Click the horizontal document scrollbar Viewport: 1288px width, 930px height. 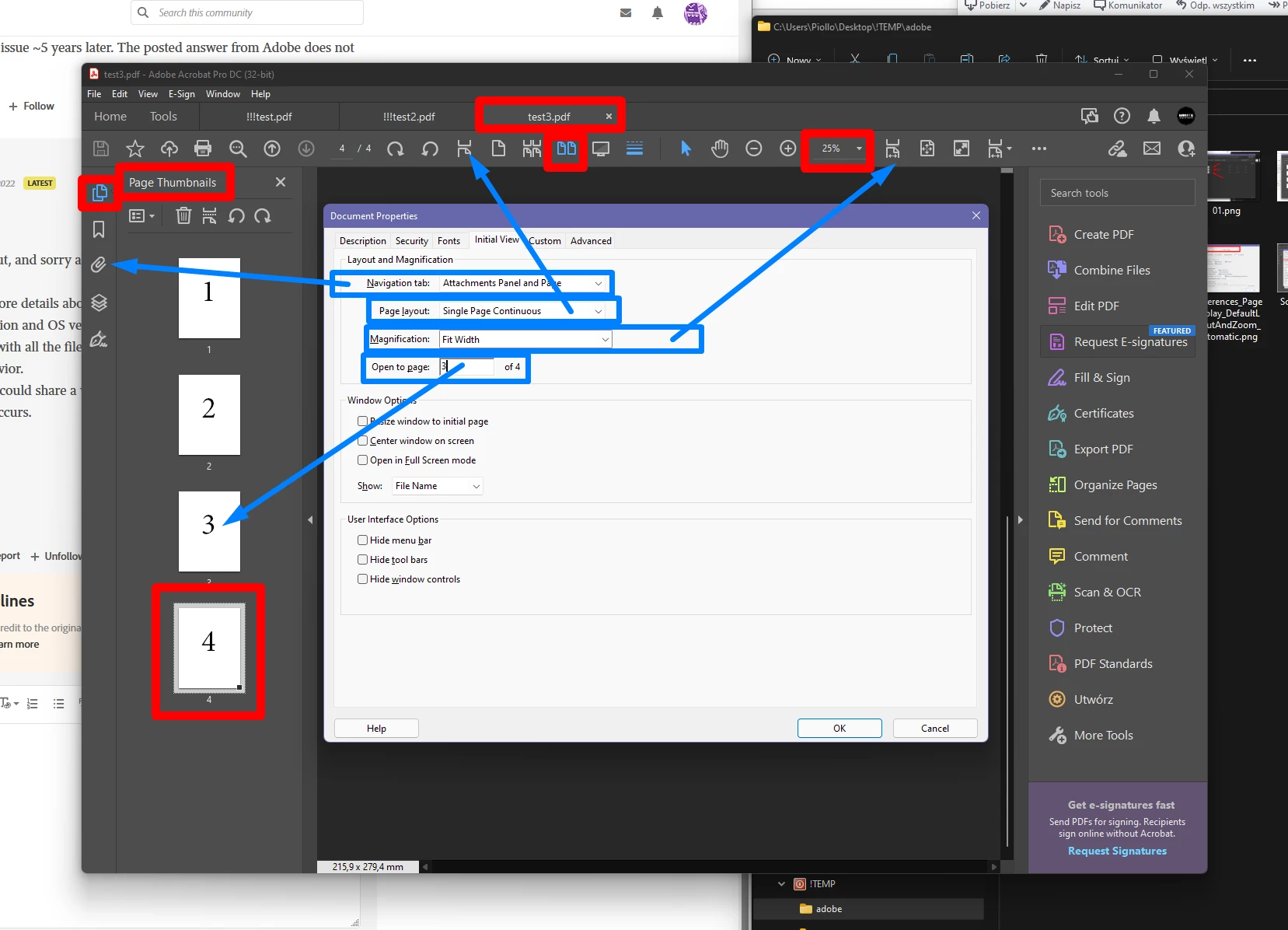click(x=709, y=866)
